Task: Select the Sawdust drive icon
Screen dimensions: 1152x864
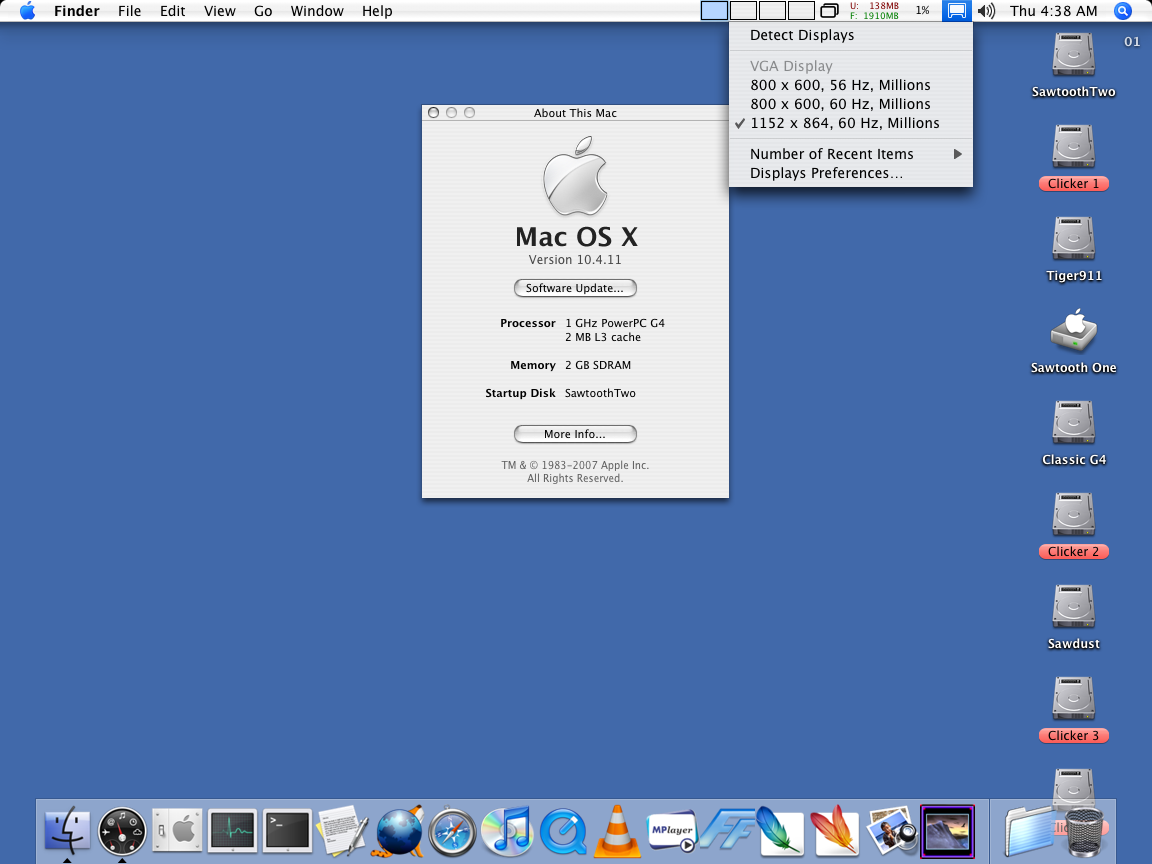Action: (1073, 607)
